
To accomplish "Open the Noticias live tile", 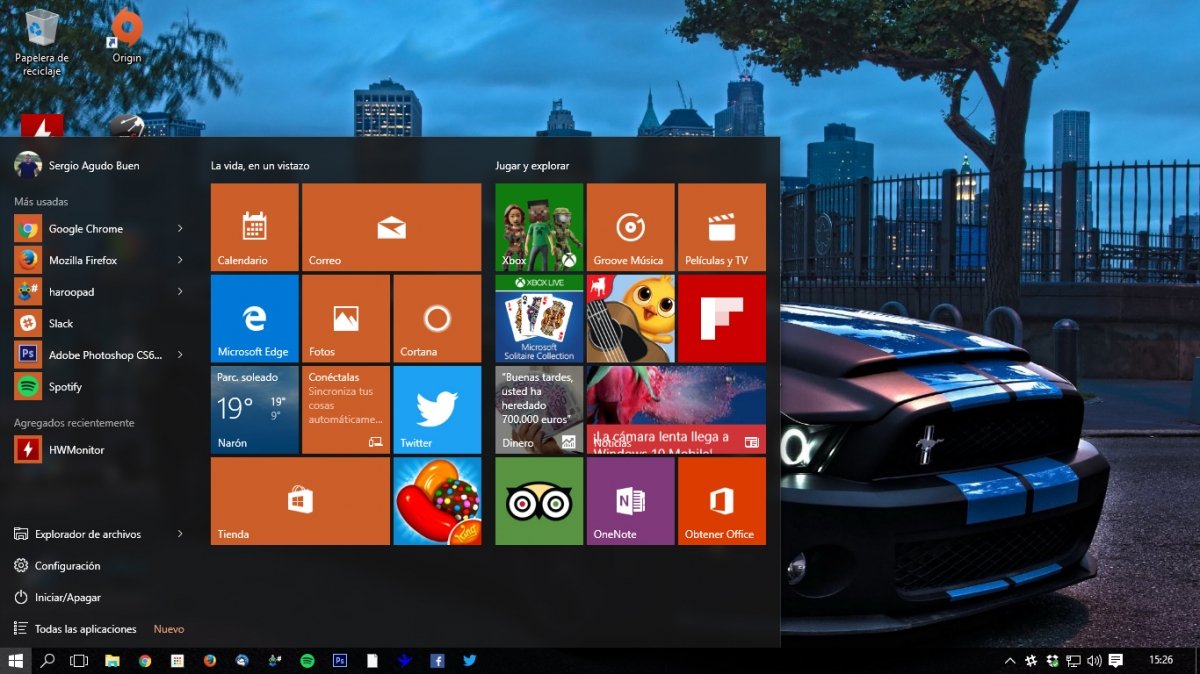I will pos(676,410).
